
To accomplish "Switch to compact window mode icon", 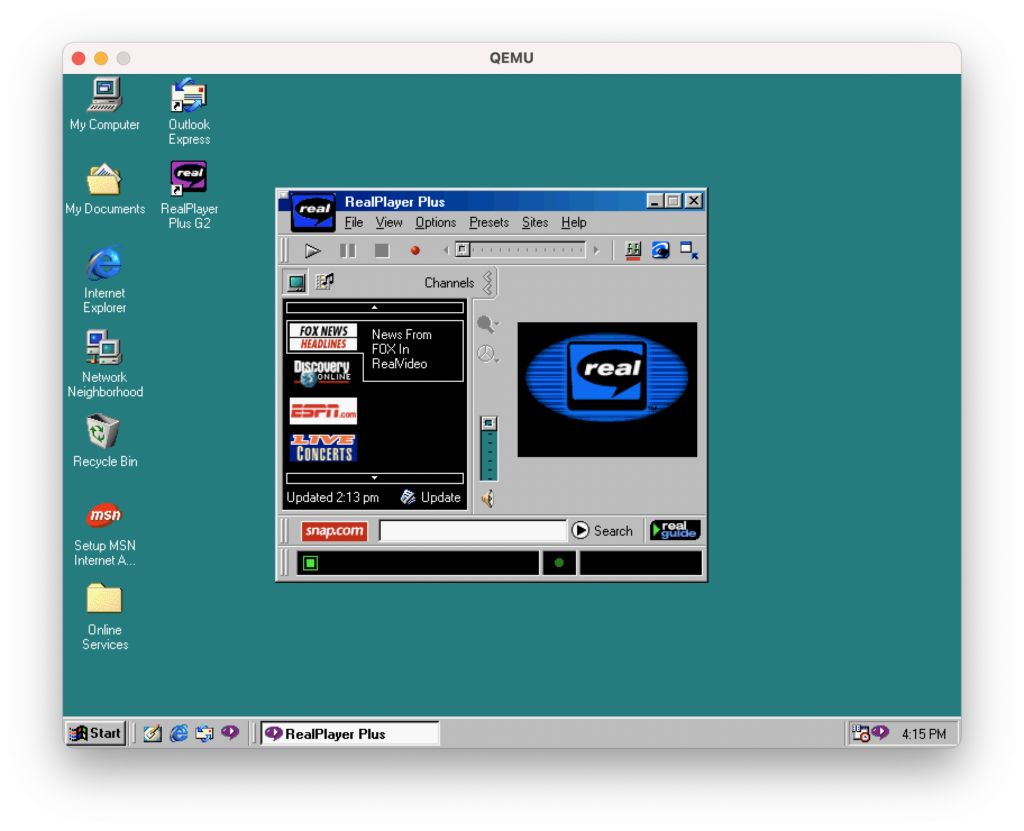I will tap(689, 250).
